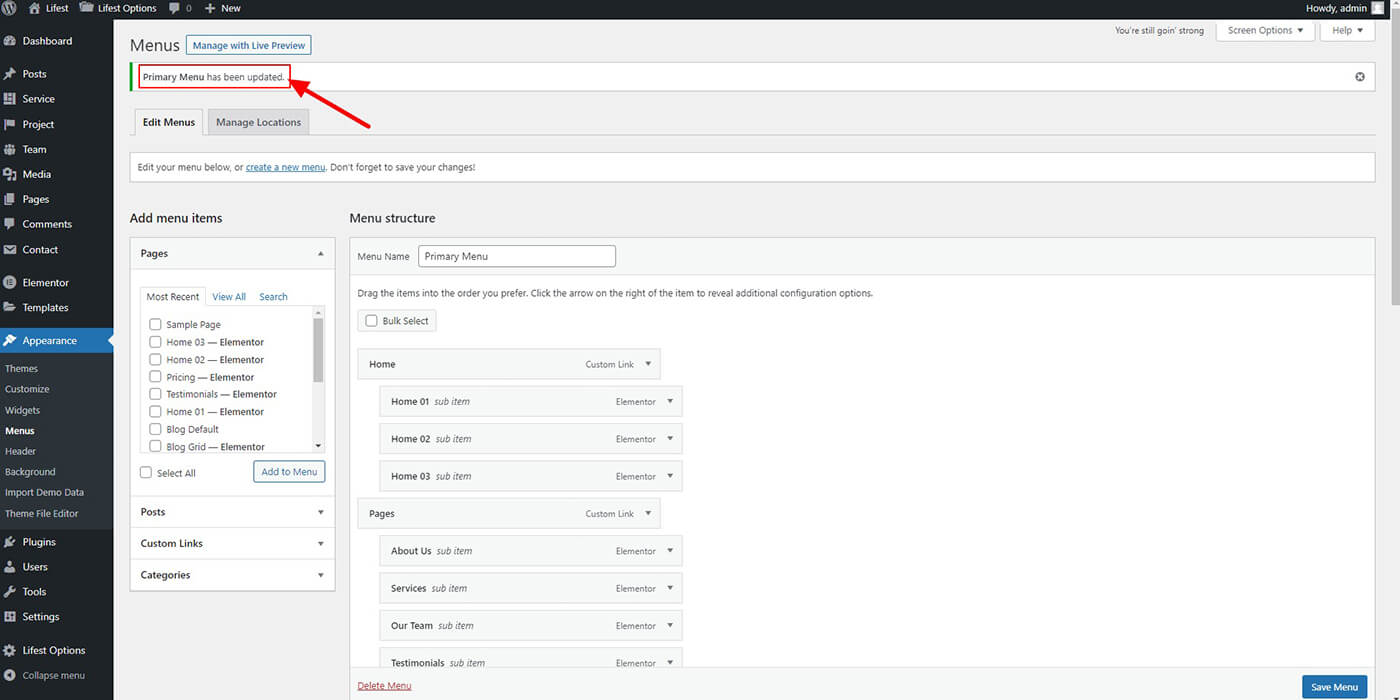The width and height of the screenshot is (1400, 700).
Task: Click the Contact envelope icon
Action: point(10,250)
